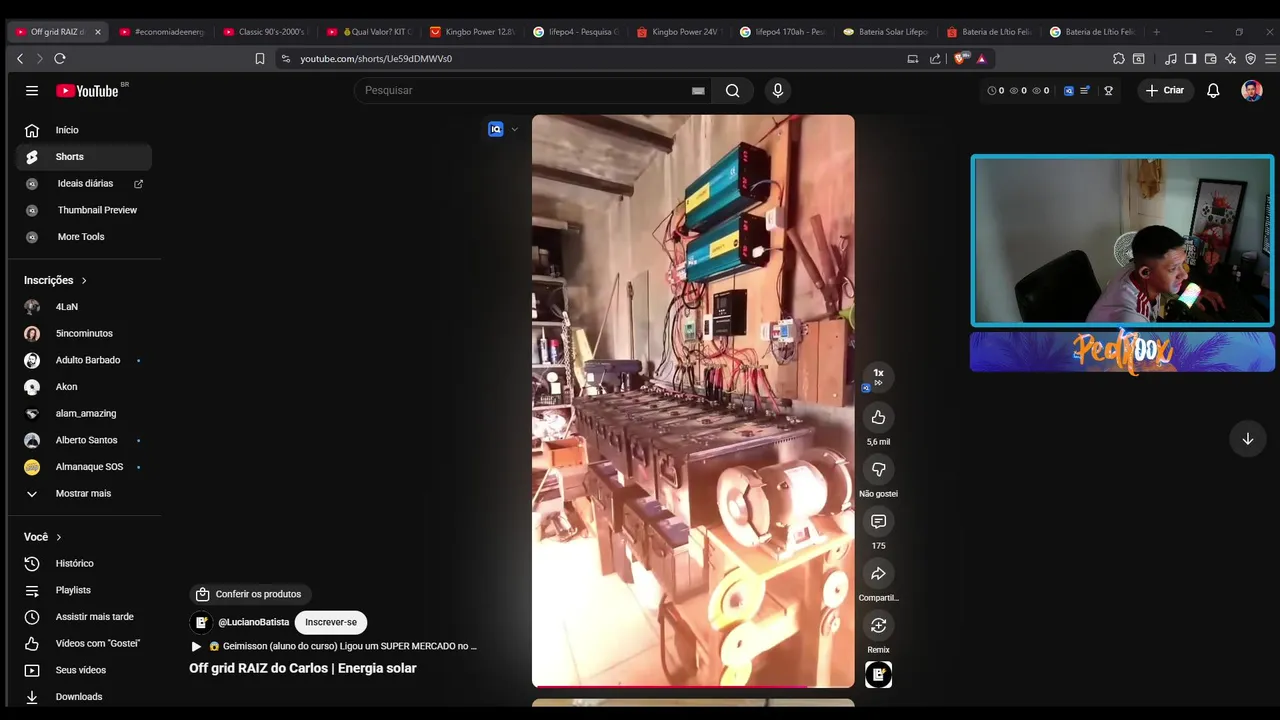Open Histórico in the sidebar
1280x720 pixels.
tap(83, 563)
